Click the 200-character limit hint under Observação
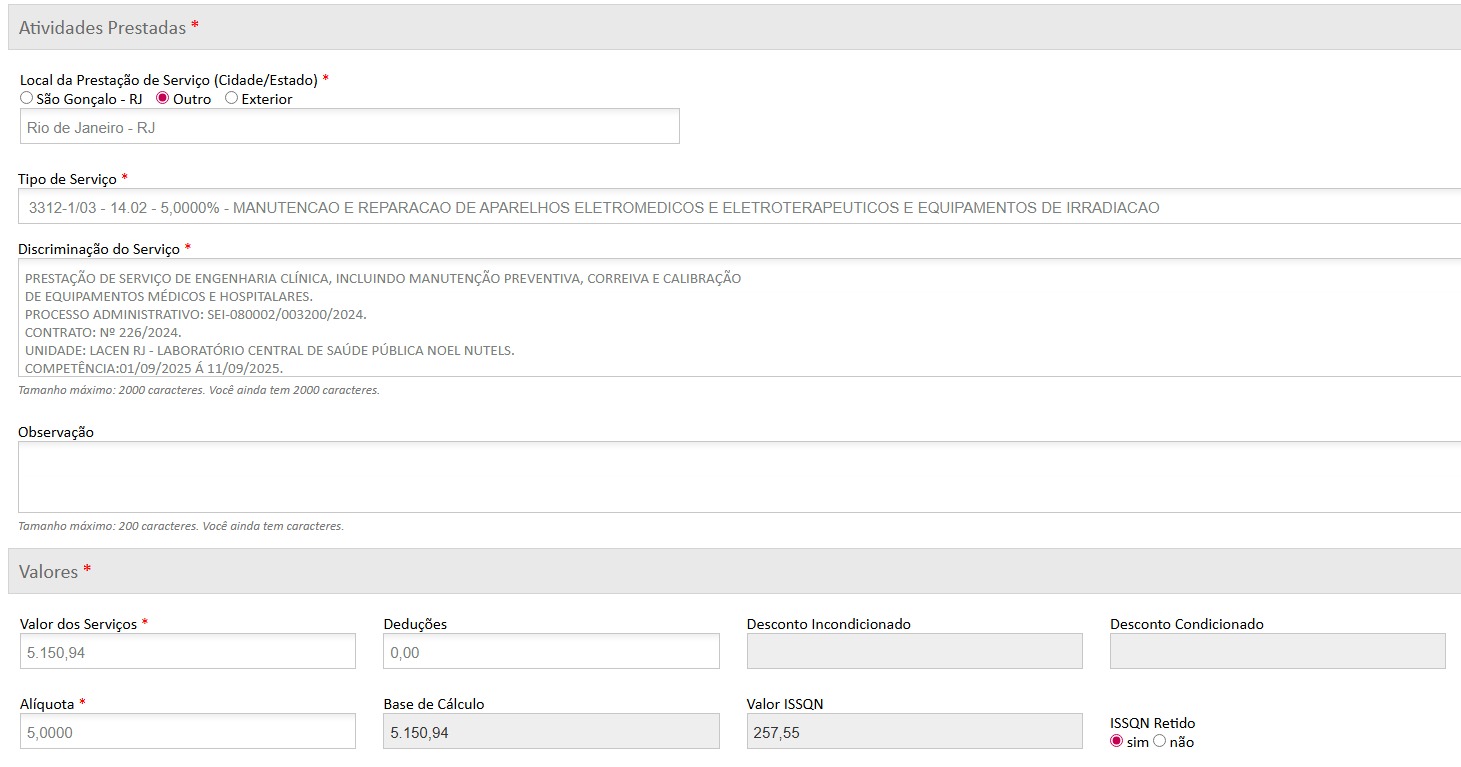This screenshot has height=767, width=1461. [181, 526]
